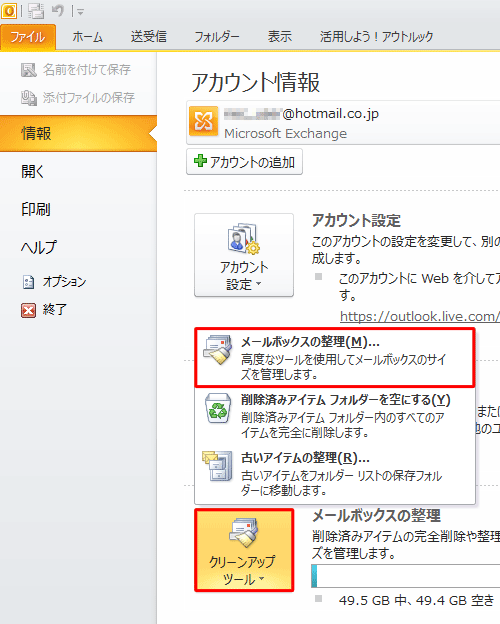Click the recycle bin icon for 削除済みアイテム
Image resolution: width=500 pixels, height=624 pixels.
218,408
